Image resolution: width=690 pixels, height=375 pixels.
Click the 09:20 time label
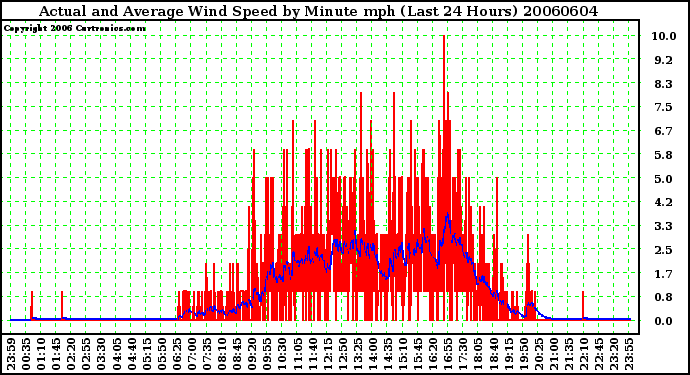tap(252, 354)
